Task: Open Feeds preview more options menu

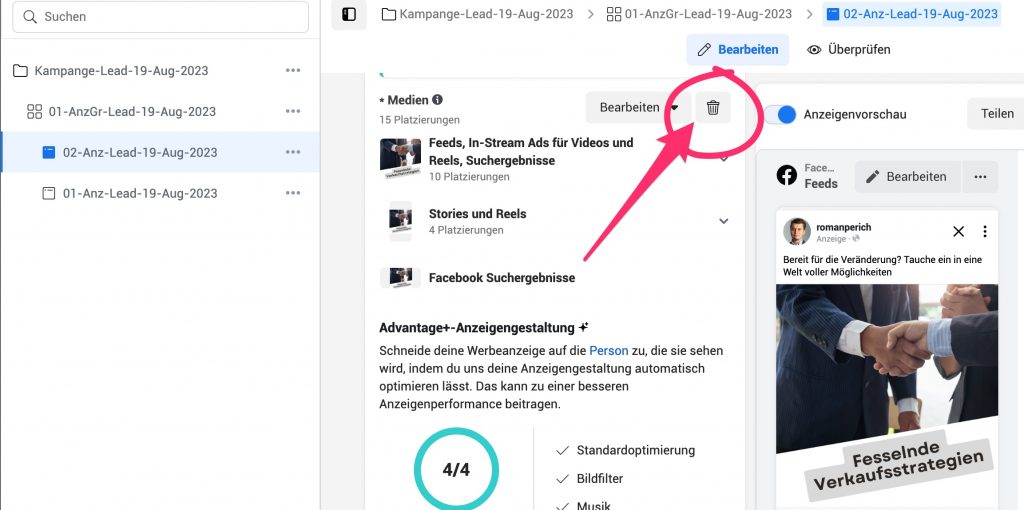Action: coord(980,177)
